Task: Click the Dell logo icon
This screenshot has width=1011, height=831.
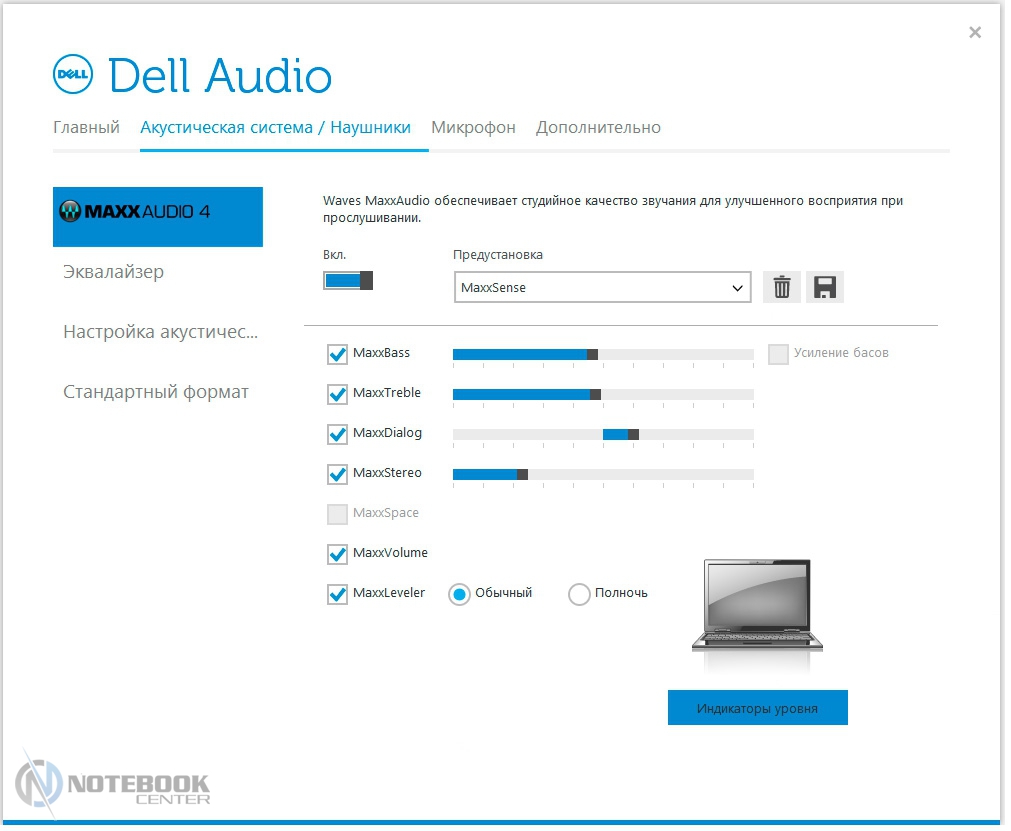Action: pyautogui.click(x=74, y=76)
